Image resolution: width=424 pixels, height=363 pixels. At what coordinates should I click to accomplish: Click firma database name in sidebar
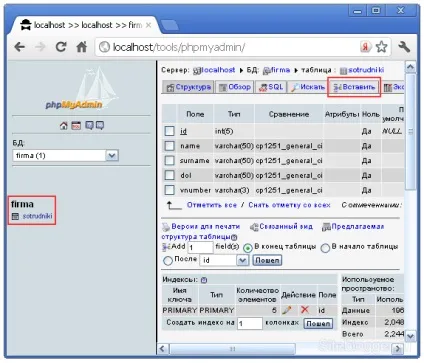pyautogui.click(x=22, y=204)
